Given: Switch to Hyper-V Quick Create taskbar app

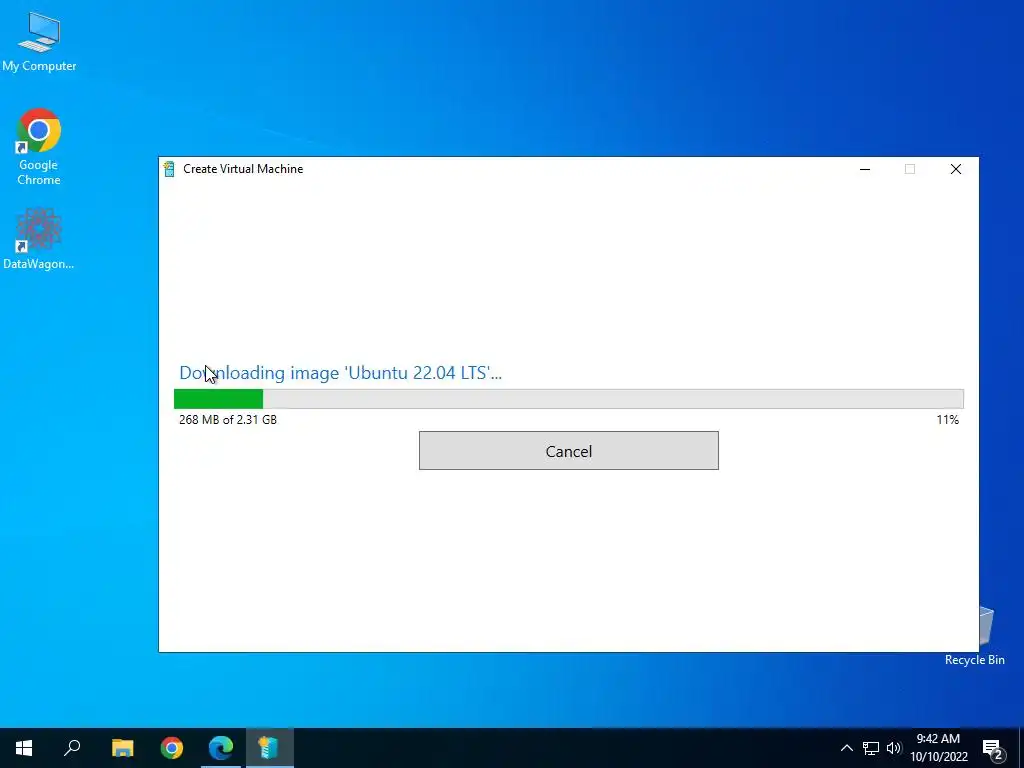Looking at the screenshot, I should click(269, 748).
